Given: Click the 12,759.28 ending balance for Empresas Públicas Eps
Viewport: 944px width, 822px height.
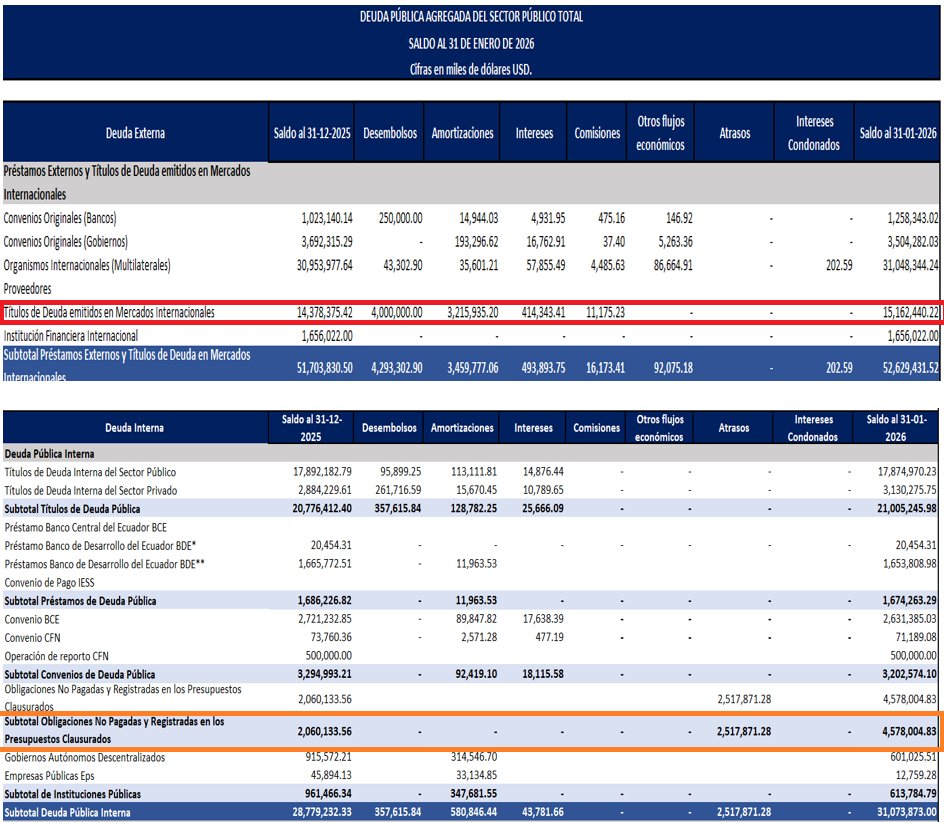Looking at the screenshot, I should click(x=916, y=775).
